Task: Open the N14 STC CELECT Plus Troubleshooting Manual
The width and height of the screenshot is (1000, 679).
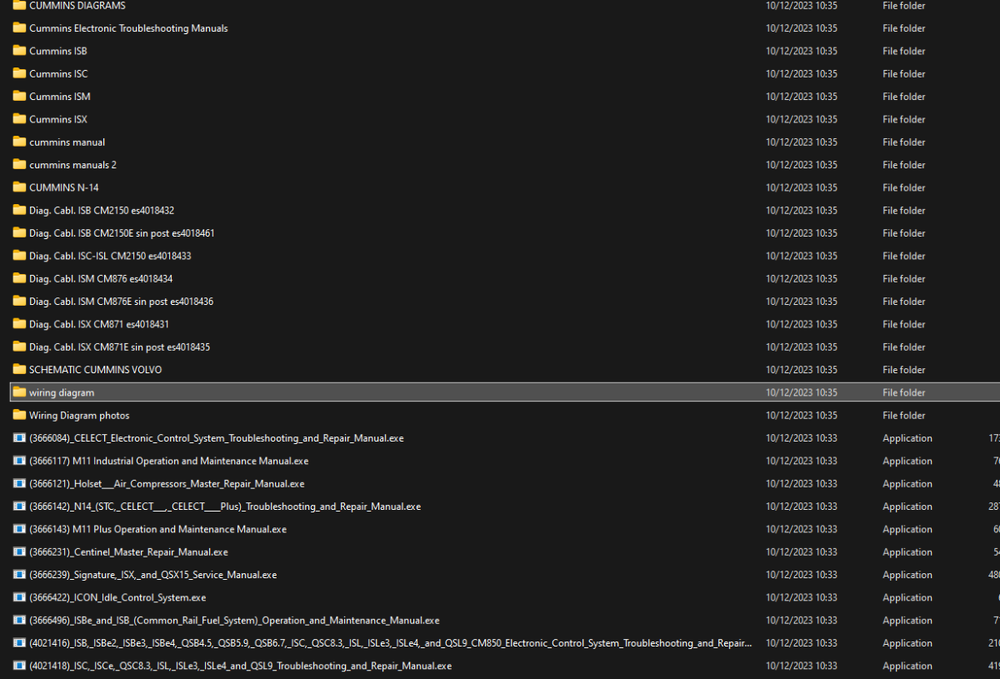Action: pyautogui.click(x=225, y=506)
